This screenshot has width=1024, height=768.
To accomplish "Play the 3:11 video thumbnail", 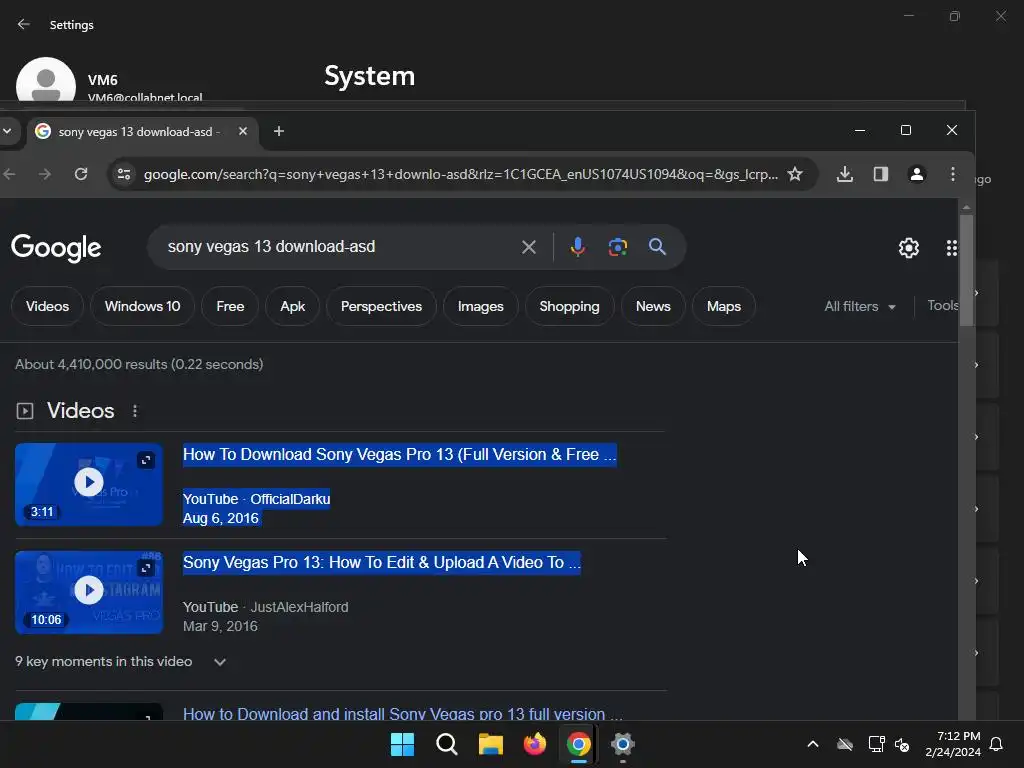I will [89, 483].
